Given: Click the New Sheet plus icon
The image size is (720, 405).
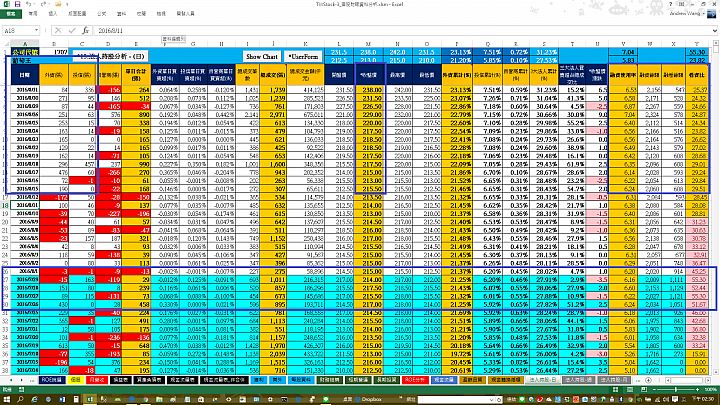Looking at the screenshot, I should point(648,380).
